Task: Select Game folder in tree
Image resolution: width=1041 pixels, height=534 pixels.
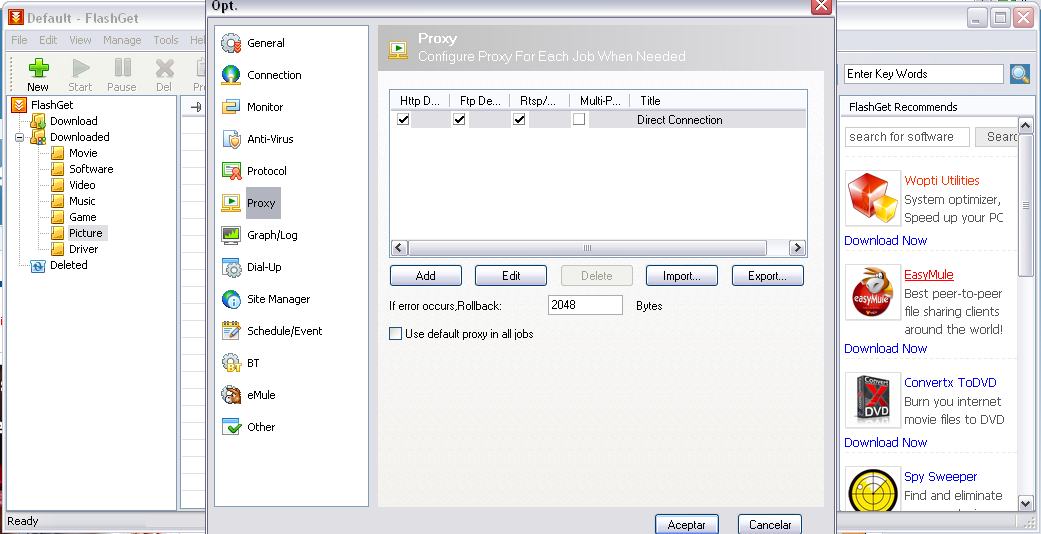Action: pyautogui.click(x=82, y=217)
